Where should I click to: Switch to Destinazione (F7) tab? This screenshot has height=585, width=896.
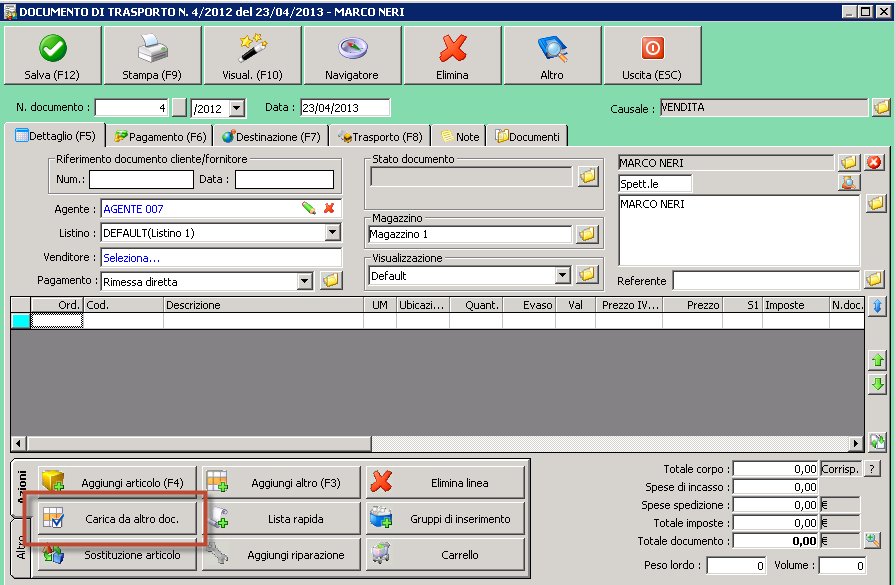pos(271,137)
